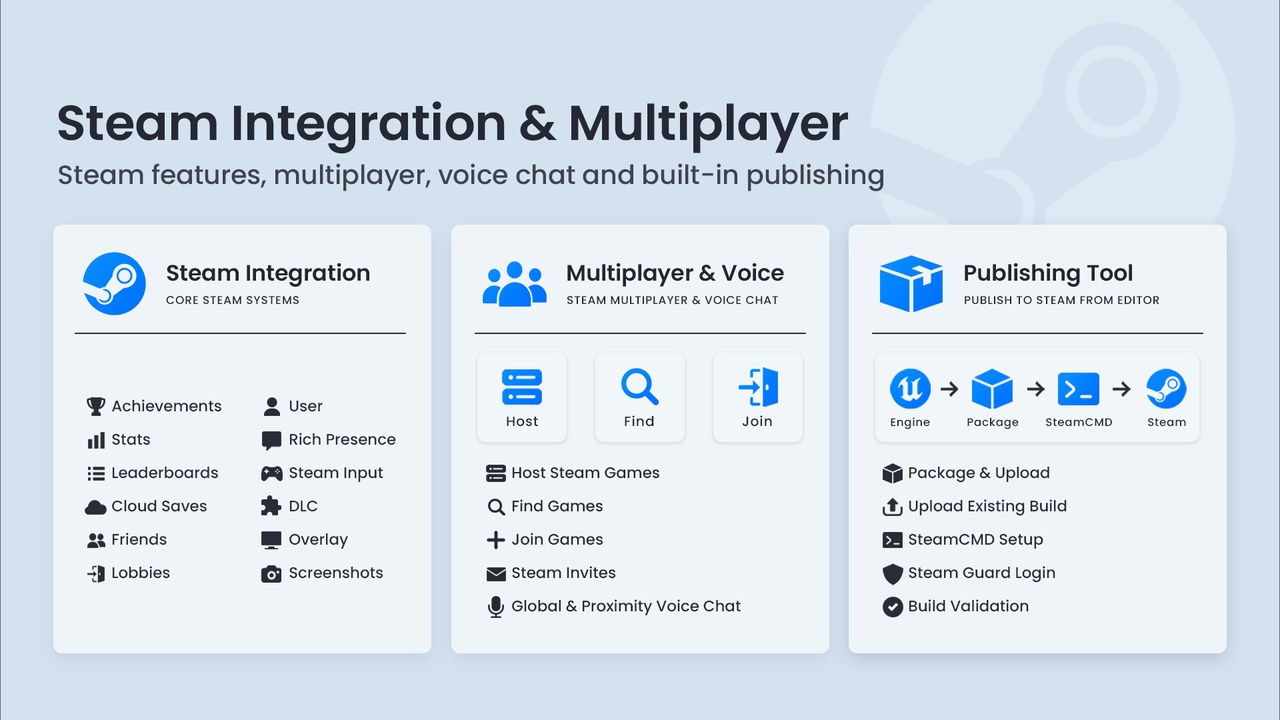This screenshot has height=720, width=1280.
Task: Click the "Multiplayer & Voice" card heading
Action: coord(675,273)
